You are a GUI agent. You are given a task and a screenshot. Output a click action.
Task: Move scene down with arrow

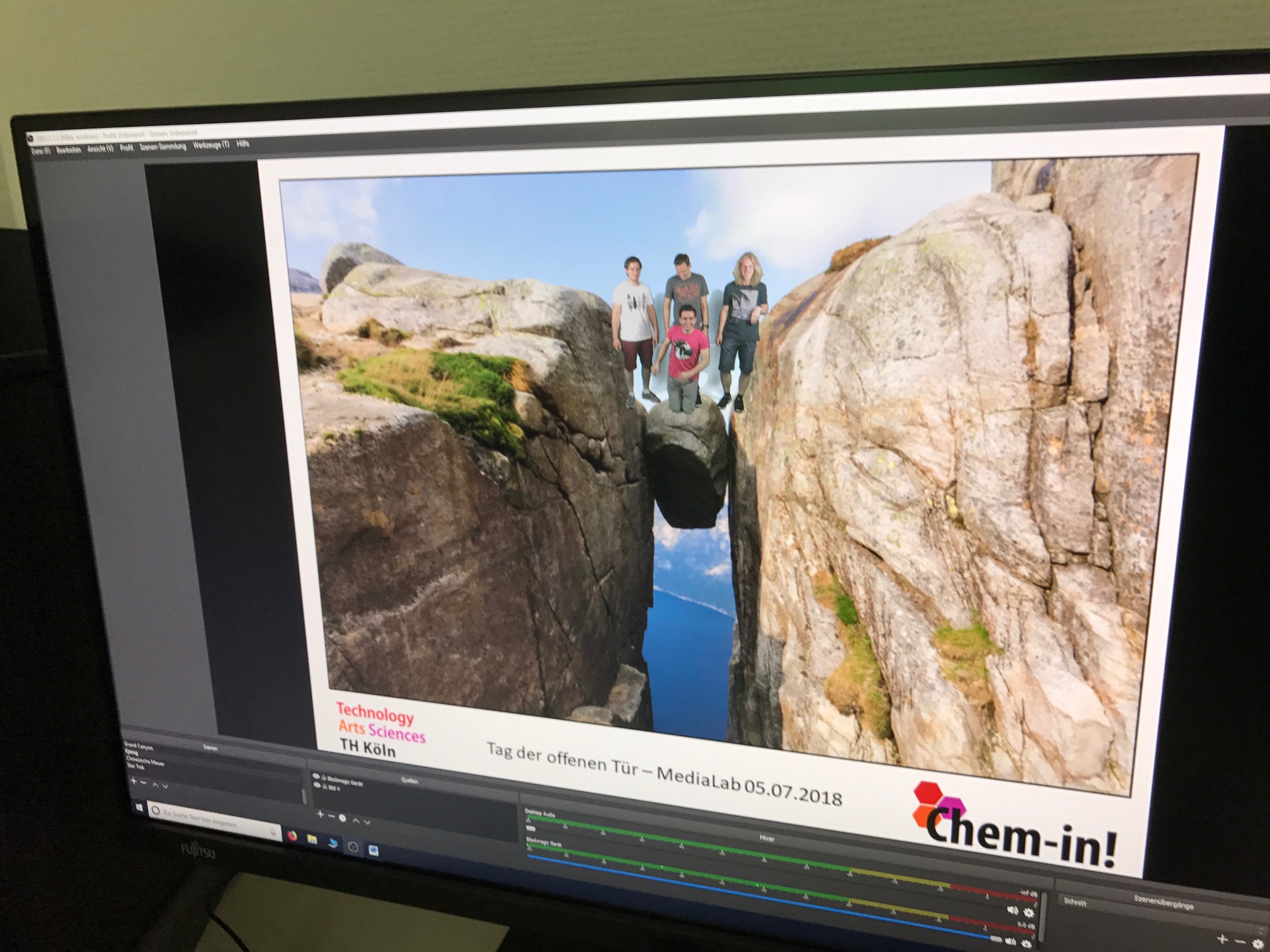(165, 786)
